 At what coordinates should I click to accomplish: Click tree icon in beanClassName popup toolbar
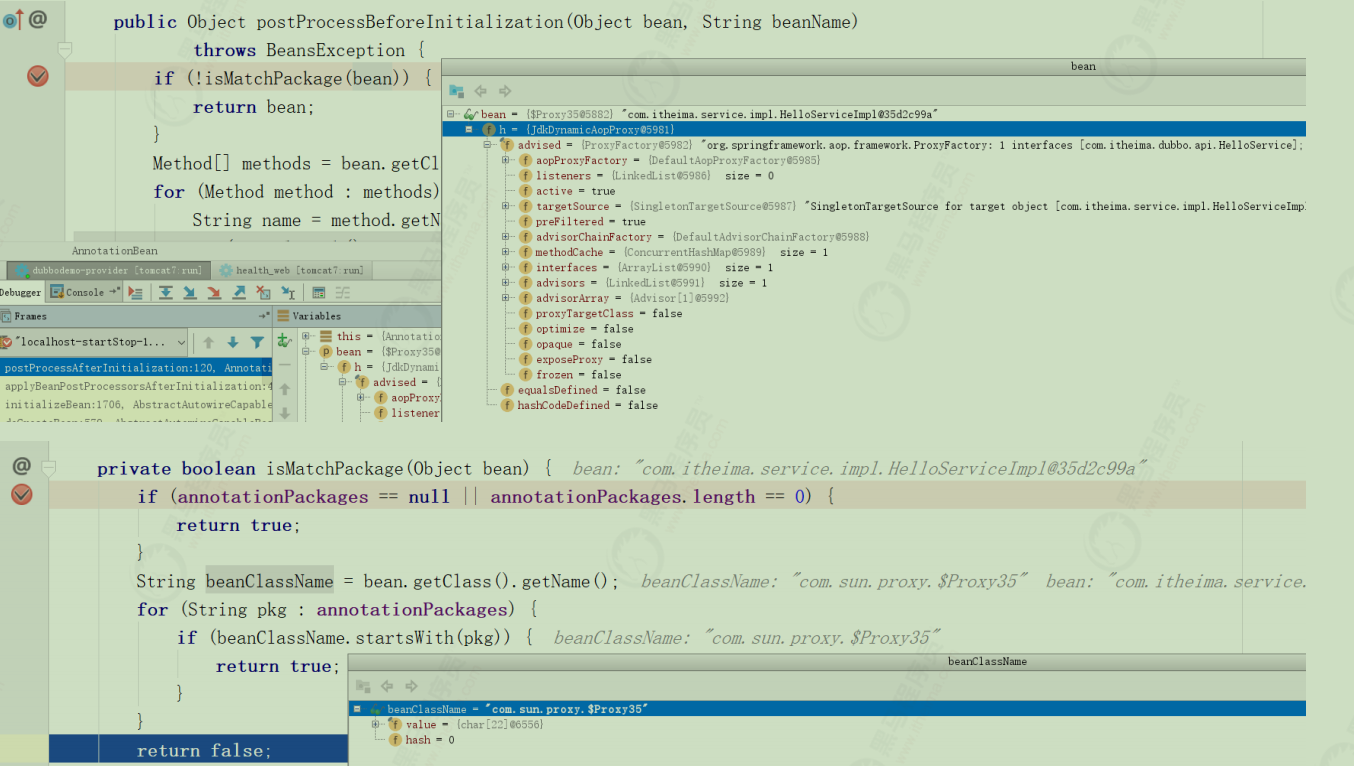[363, 687]
